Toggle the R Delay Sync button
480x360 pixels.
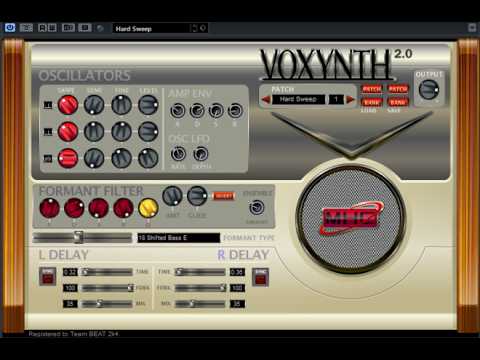click(x=260, y=277)
